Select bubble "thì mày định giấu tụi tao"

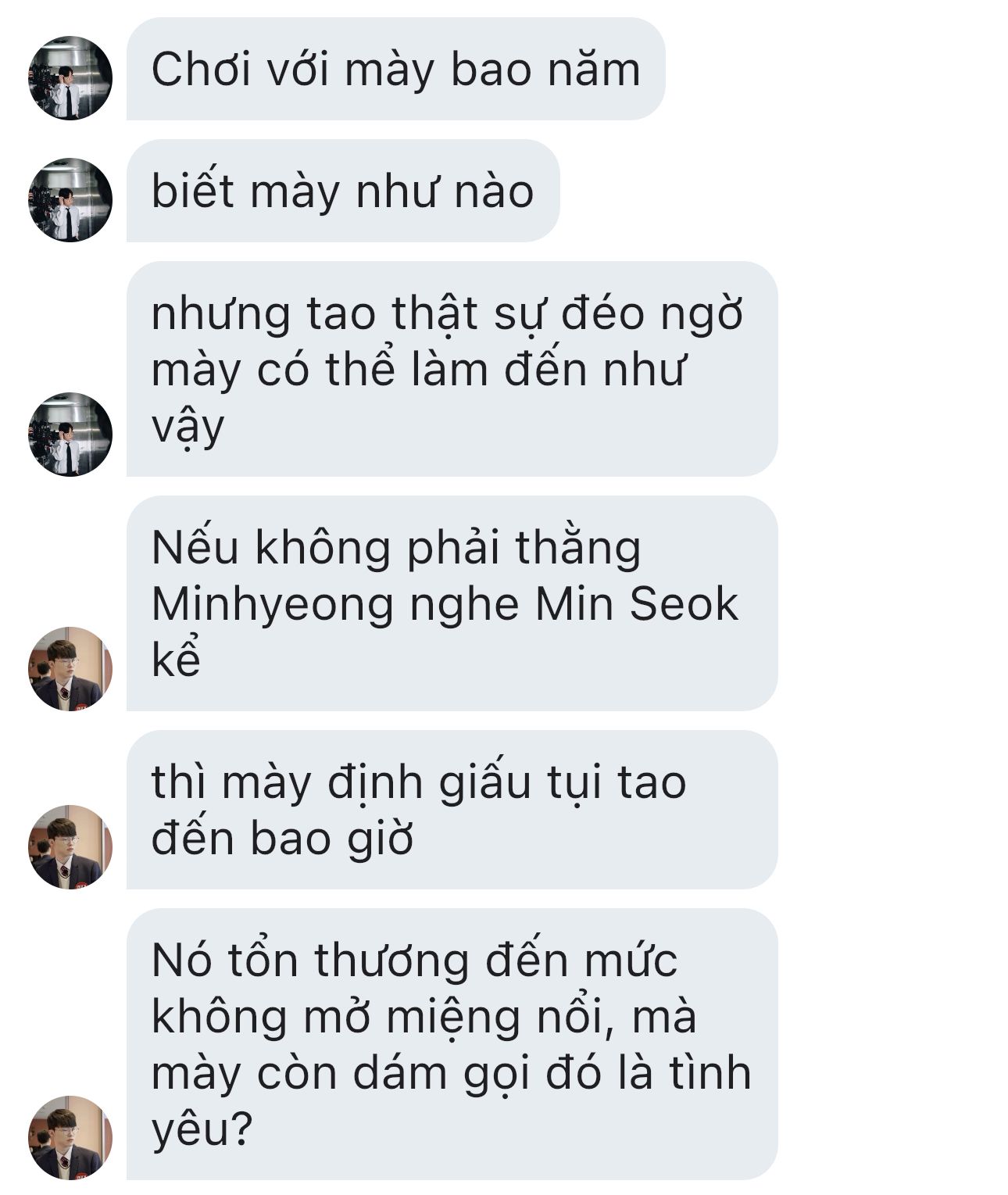tap(452, 810)
